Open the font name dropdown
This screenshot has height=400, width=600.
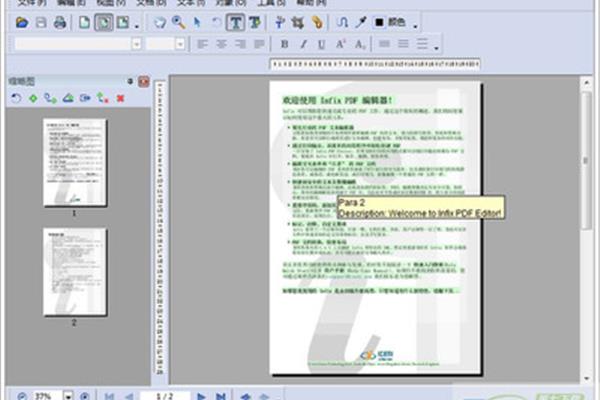tap(136, 44)
